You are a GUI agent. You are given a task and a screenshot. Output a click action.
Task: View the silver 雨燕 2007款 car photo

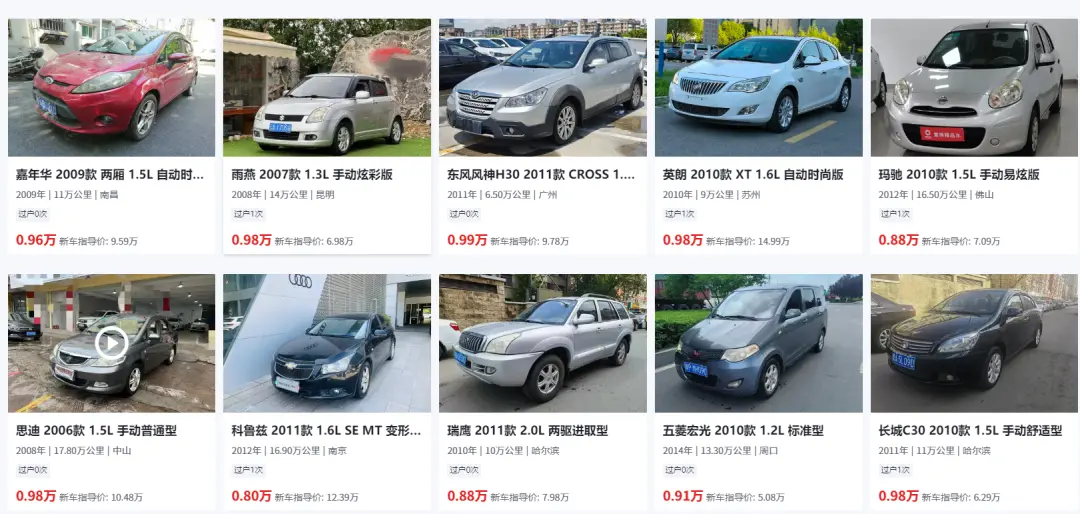coord(327,88)
